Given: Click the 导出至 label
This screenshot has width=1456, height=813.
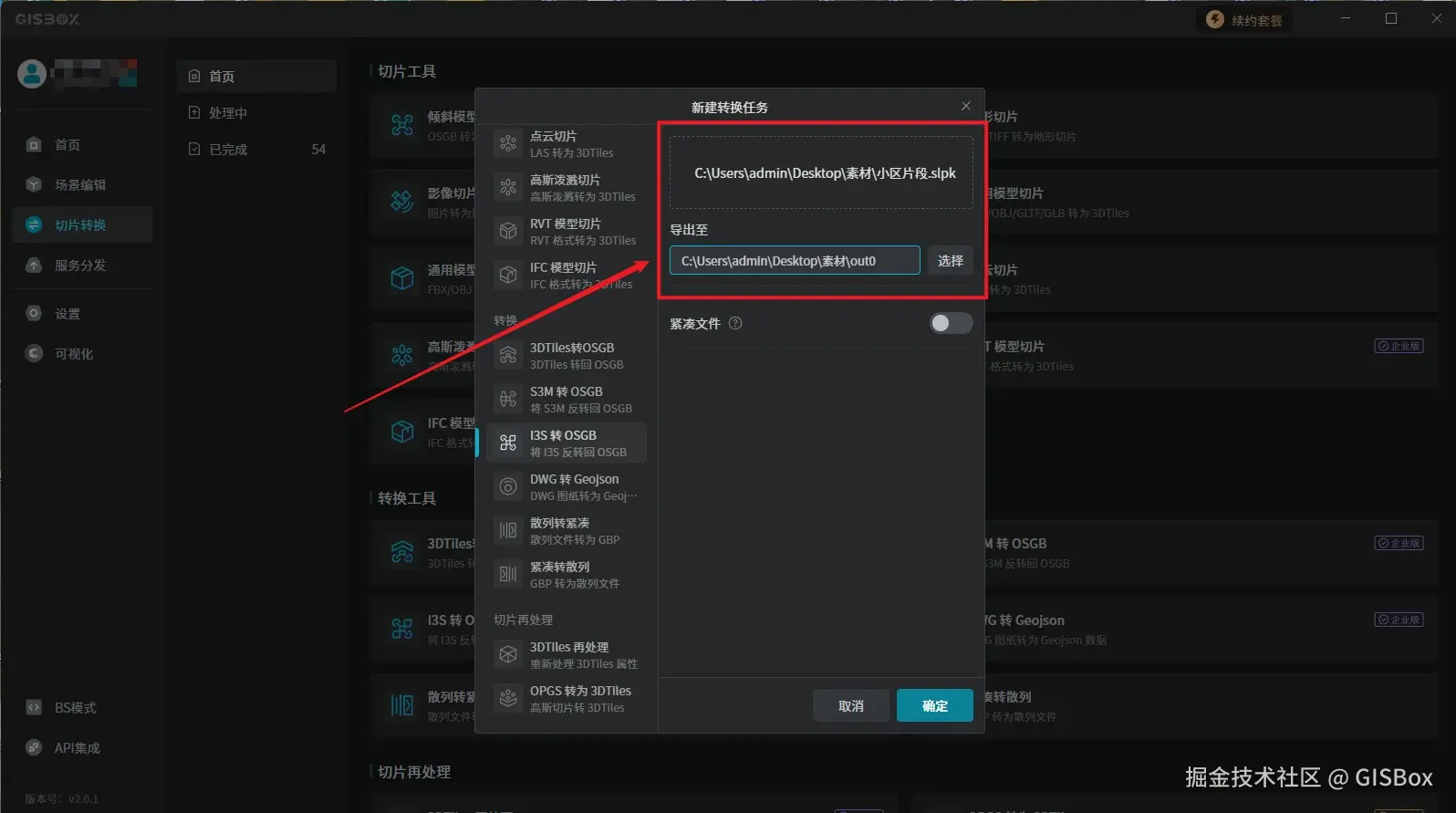Looking at the screenshot, I should (689, 230).
